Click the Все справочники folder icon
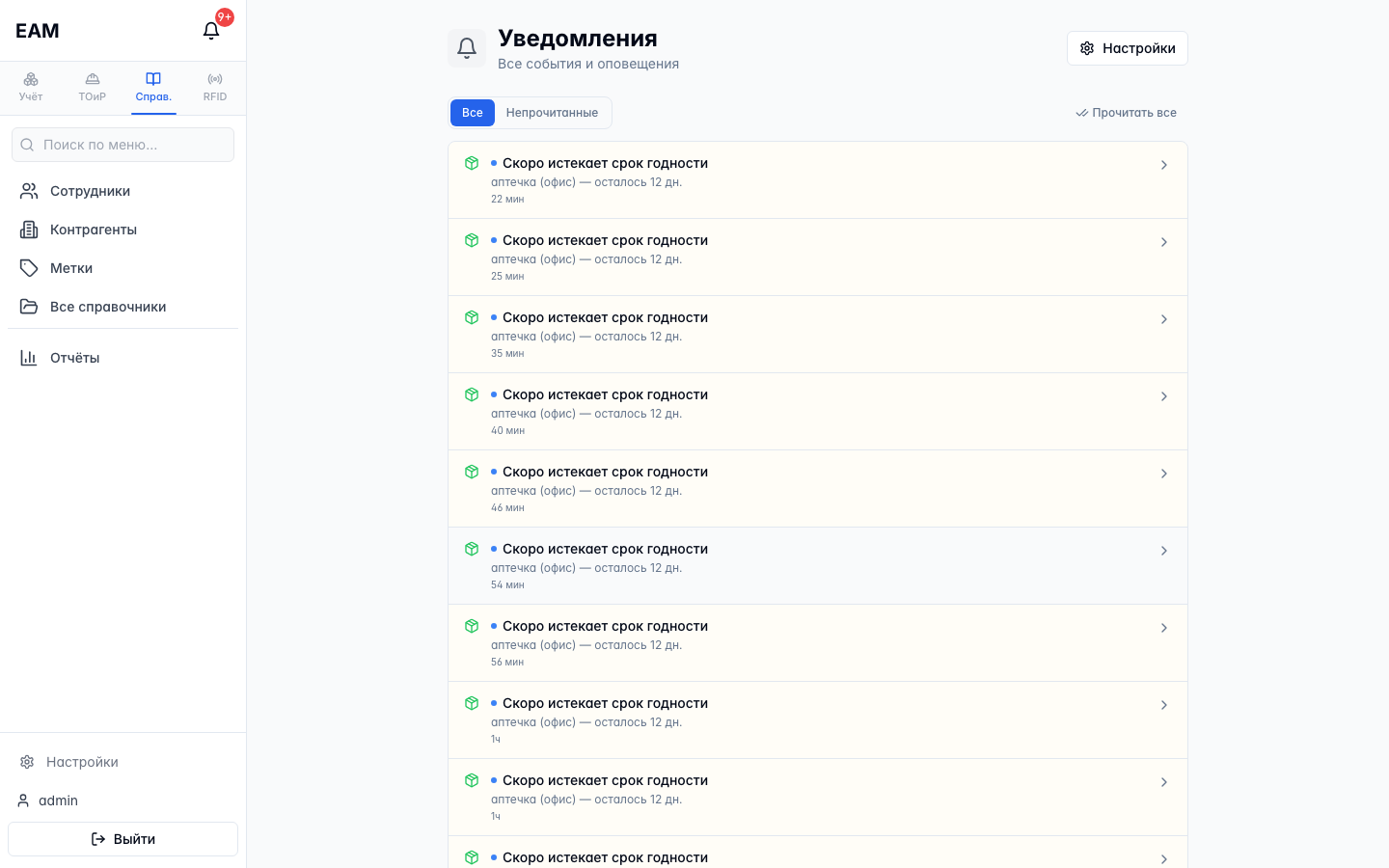Screen dimensions: 1389x868 point(29,307)
